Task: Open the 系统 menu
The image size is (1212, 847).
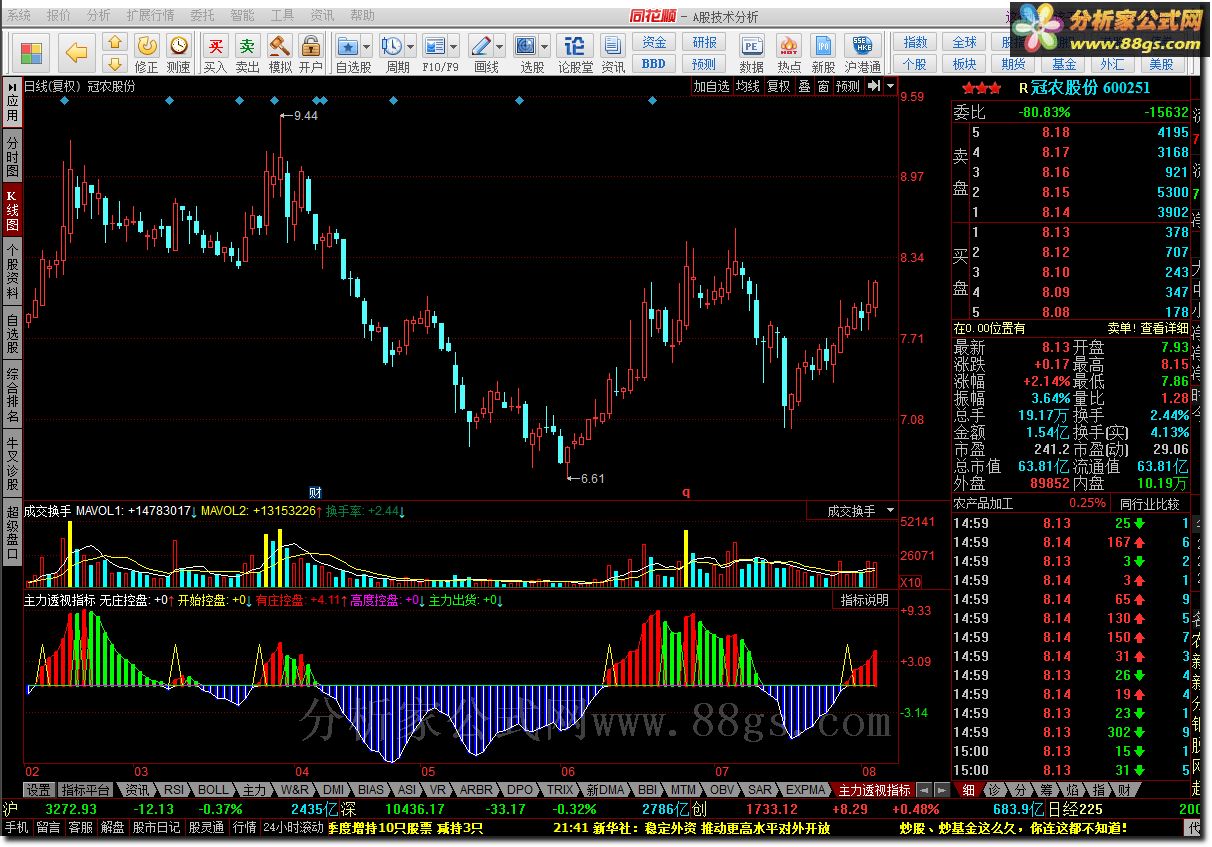Action: pyautogui.click(x=18, y=16)
